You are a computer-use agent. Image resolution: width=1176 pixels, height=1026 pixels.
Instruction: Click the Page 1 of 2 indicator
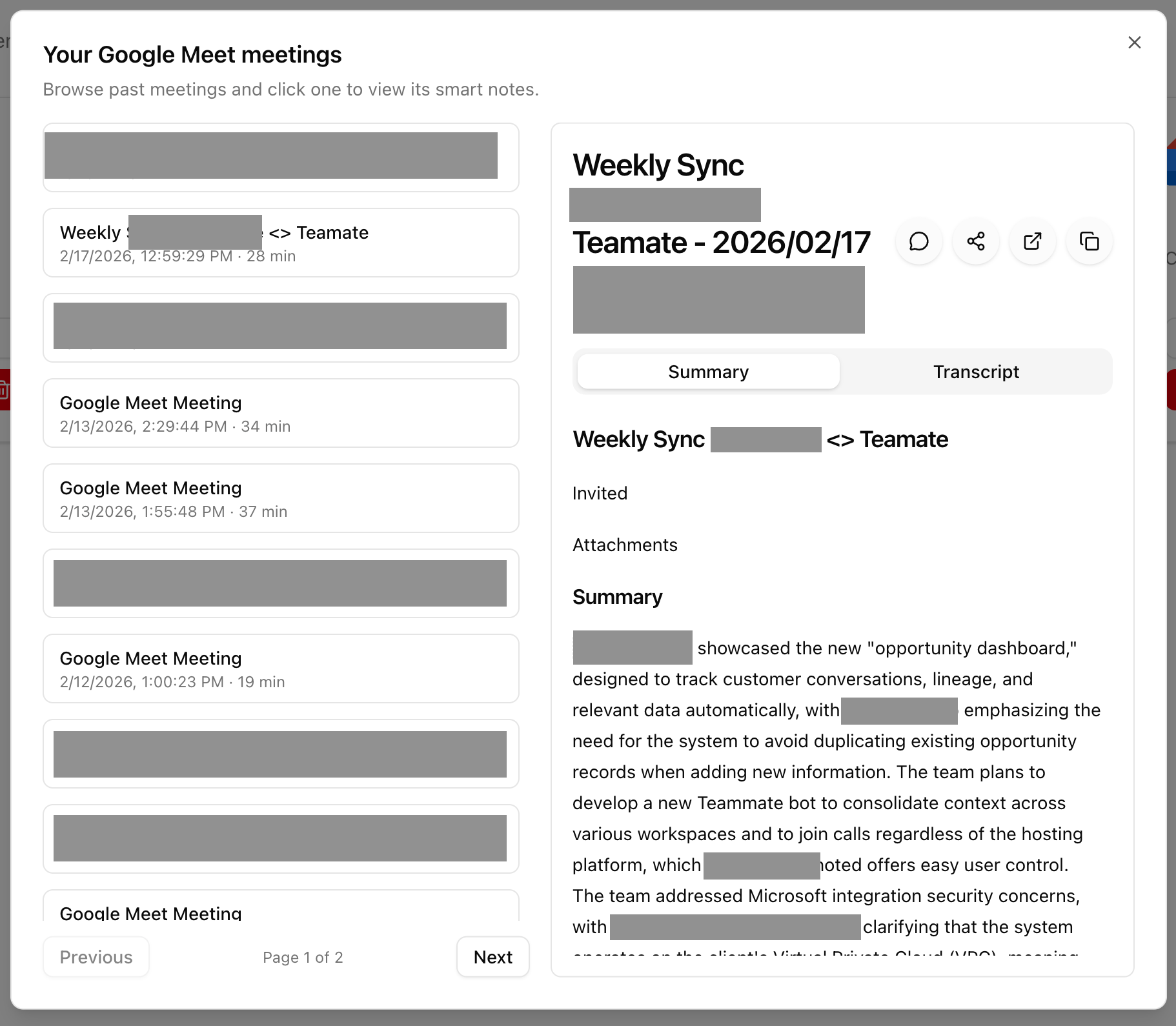tap(303, 957)
